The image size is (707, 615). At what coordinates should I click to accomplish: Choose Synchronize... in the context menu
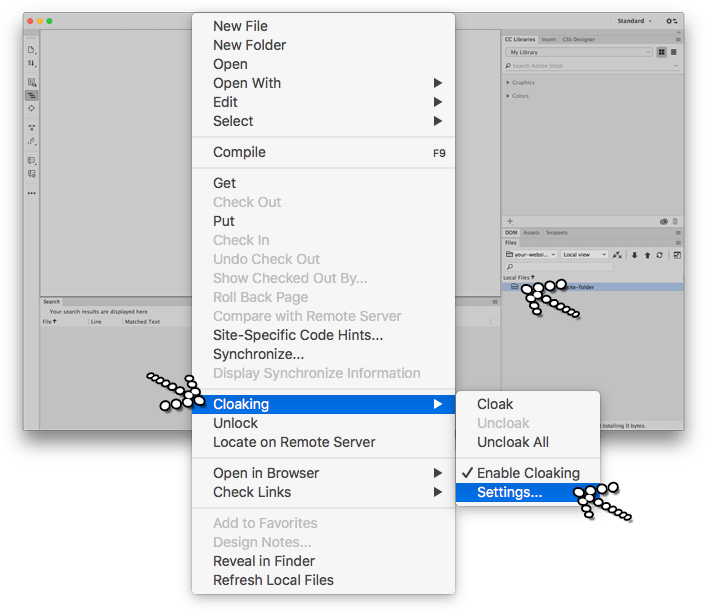[323, 354]
